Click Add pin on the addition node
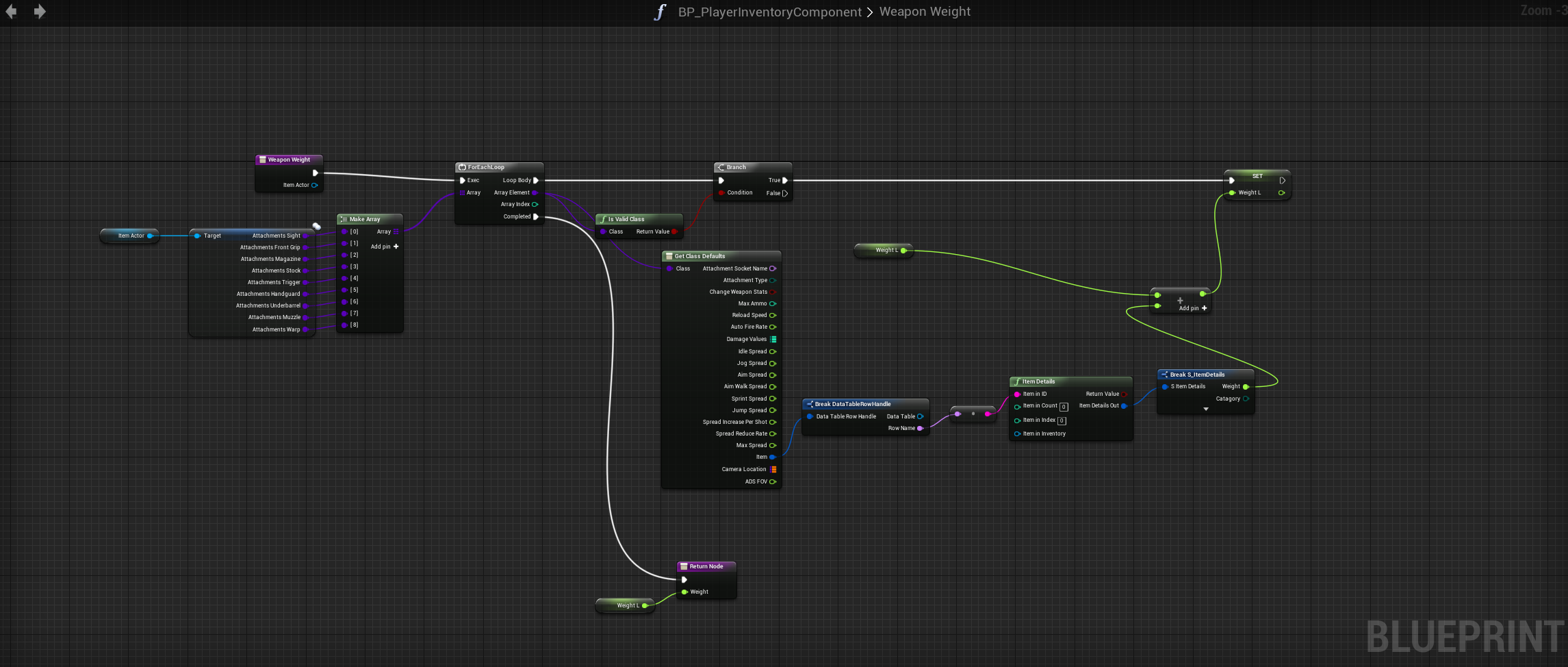The image size is (1568, 667). [x=1192, y=308]
